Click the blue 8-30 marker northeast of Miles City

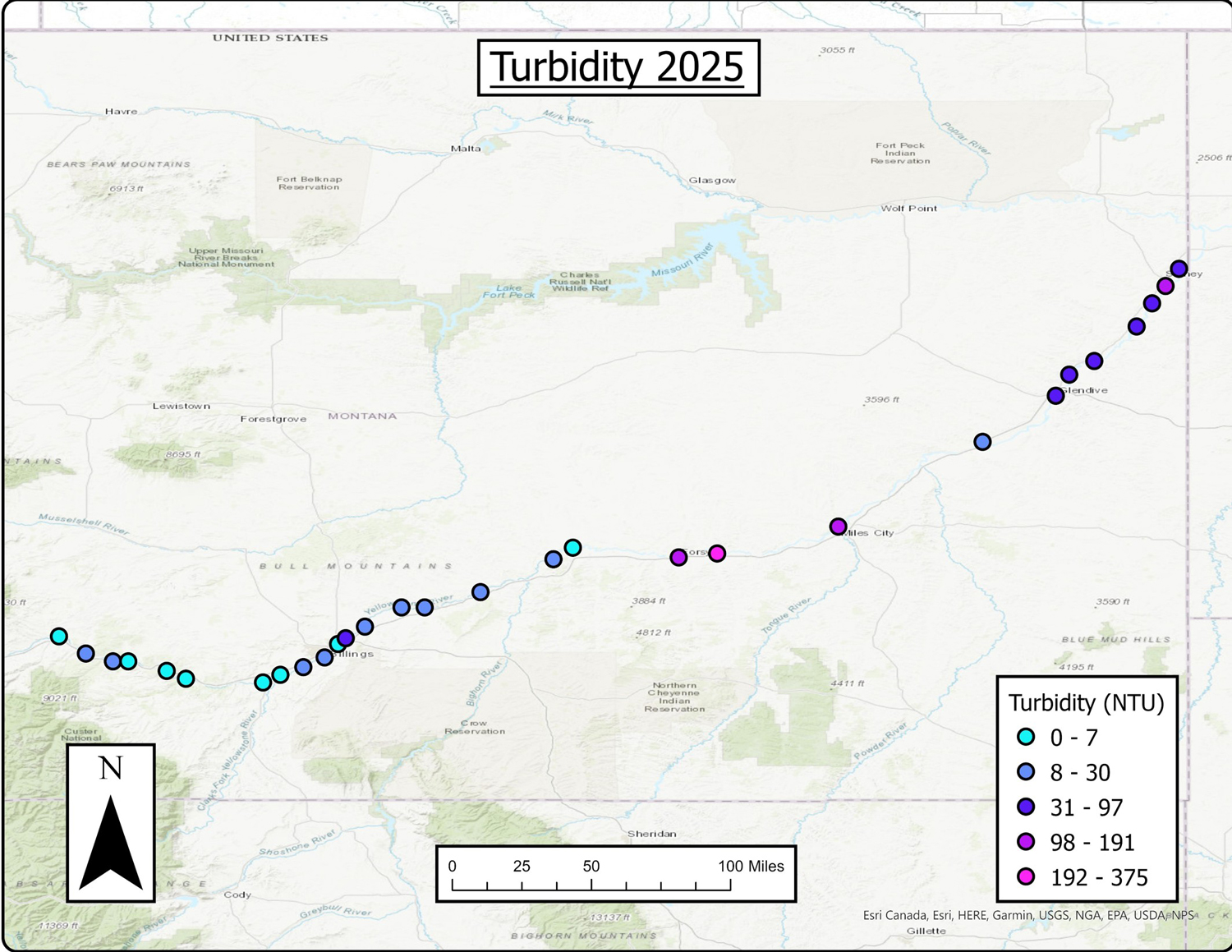982,442
